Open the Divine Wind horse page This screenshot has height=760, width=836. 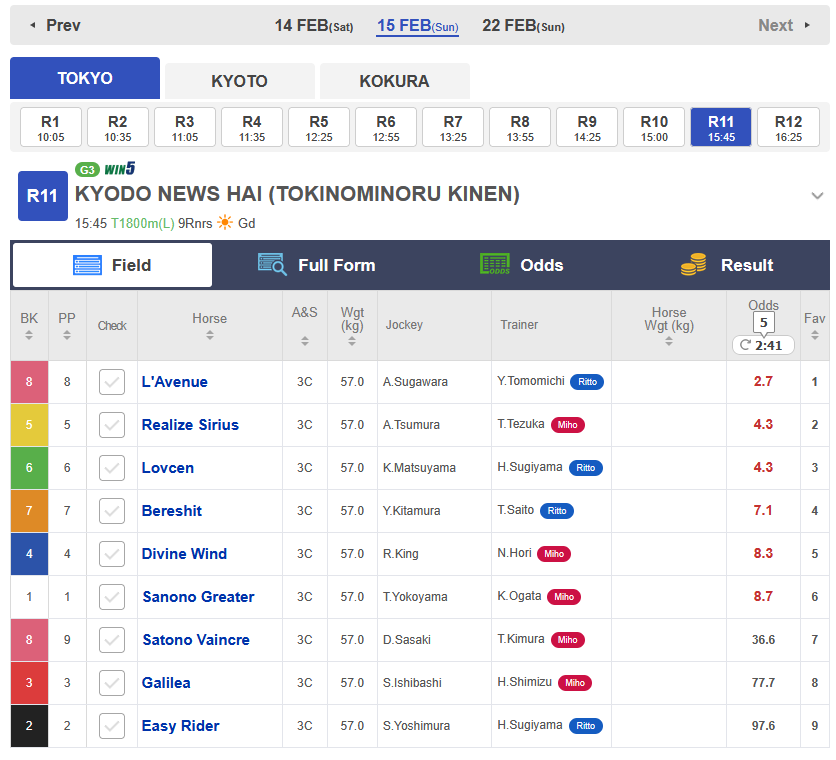click(x=184, y=554)
